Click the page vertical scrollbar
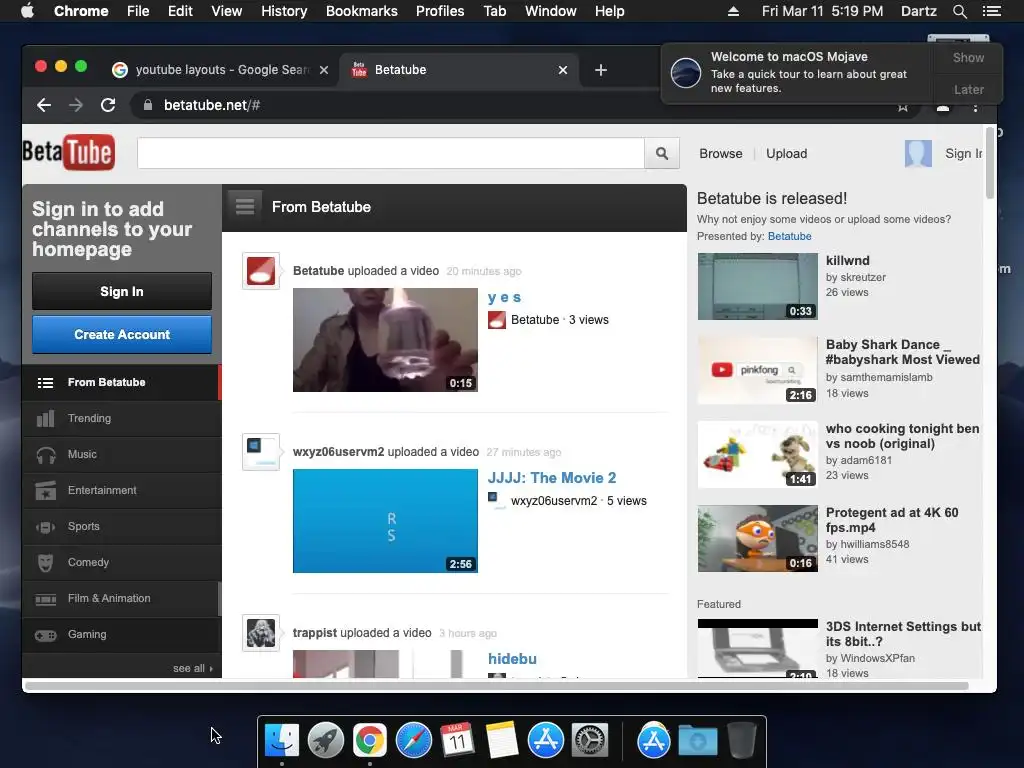 [x=990, y=163]
